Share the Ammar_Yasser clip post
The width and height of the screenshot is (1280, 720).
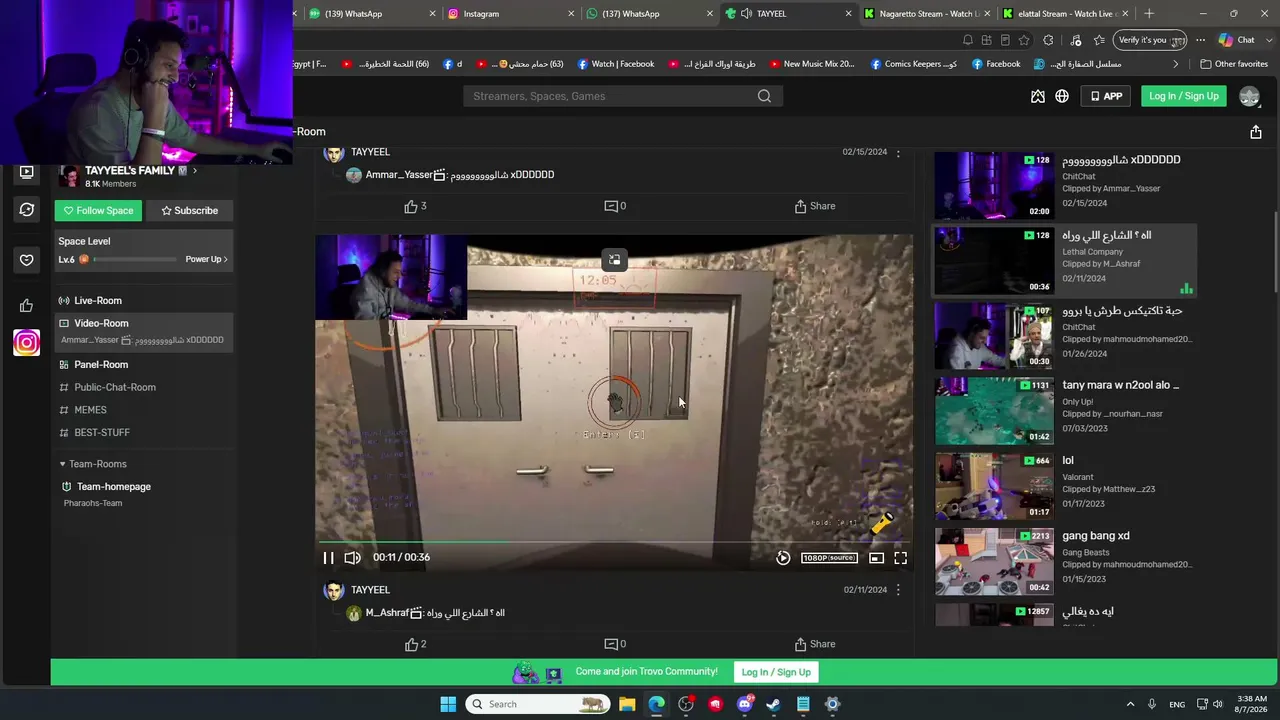815,206
